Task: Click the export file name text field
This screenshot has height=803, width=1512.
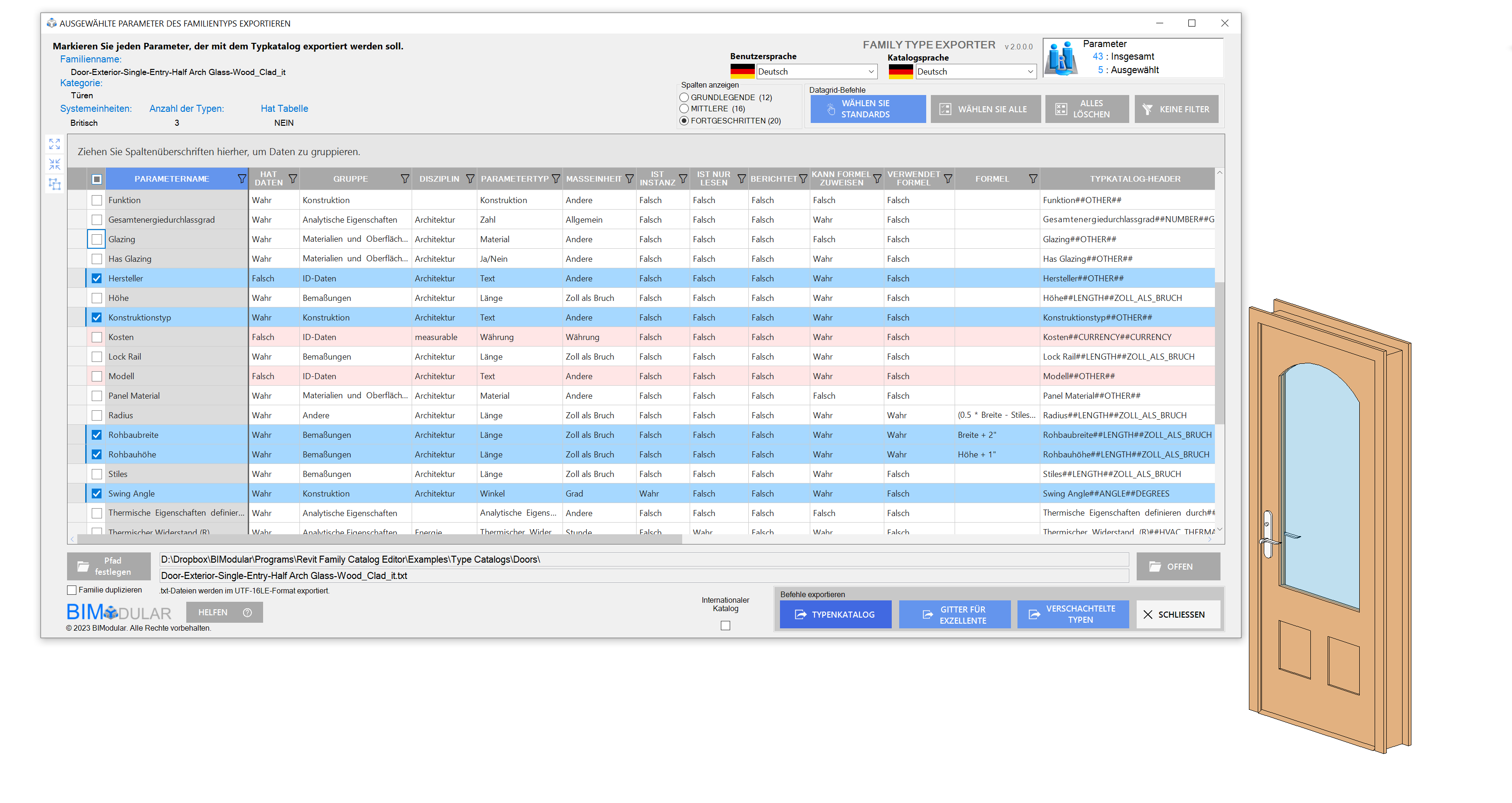Action: click(643, 575)
